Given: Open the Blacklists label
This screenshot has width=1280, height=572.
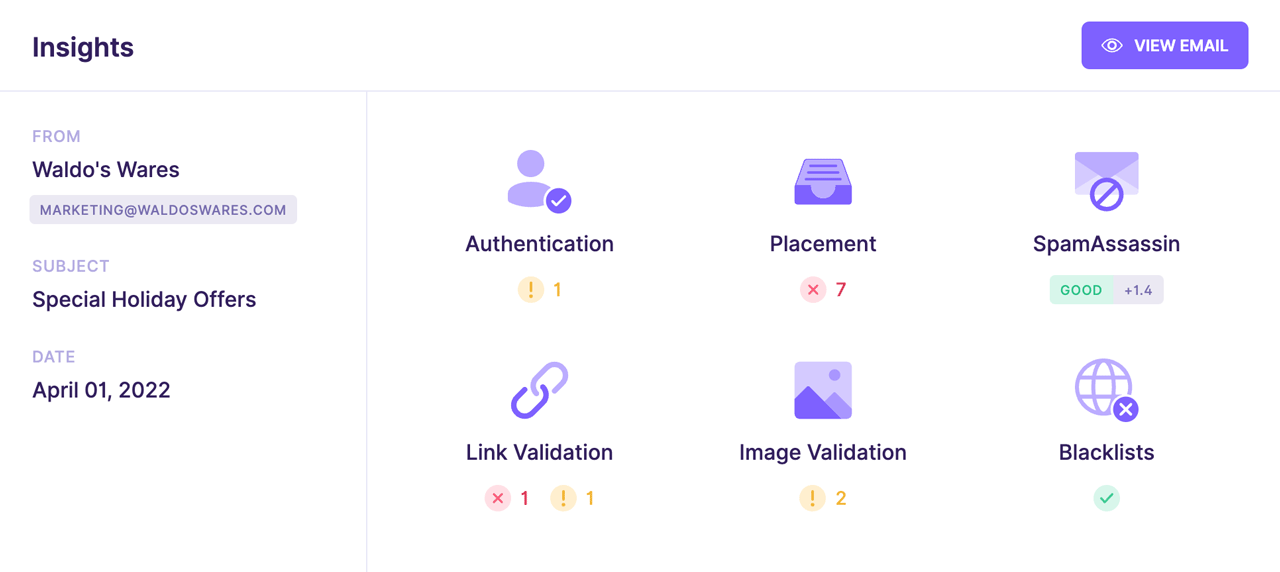Looking at the screenshot, I should coord(1106,452).
